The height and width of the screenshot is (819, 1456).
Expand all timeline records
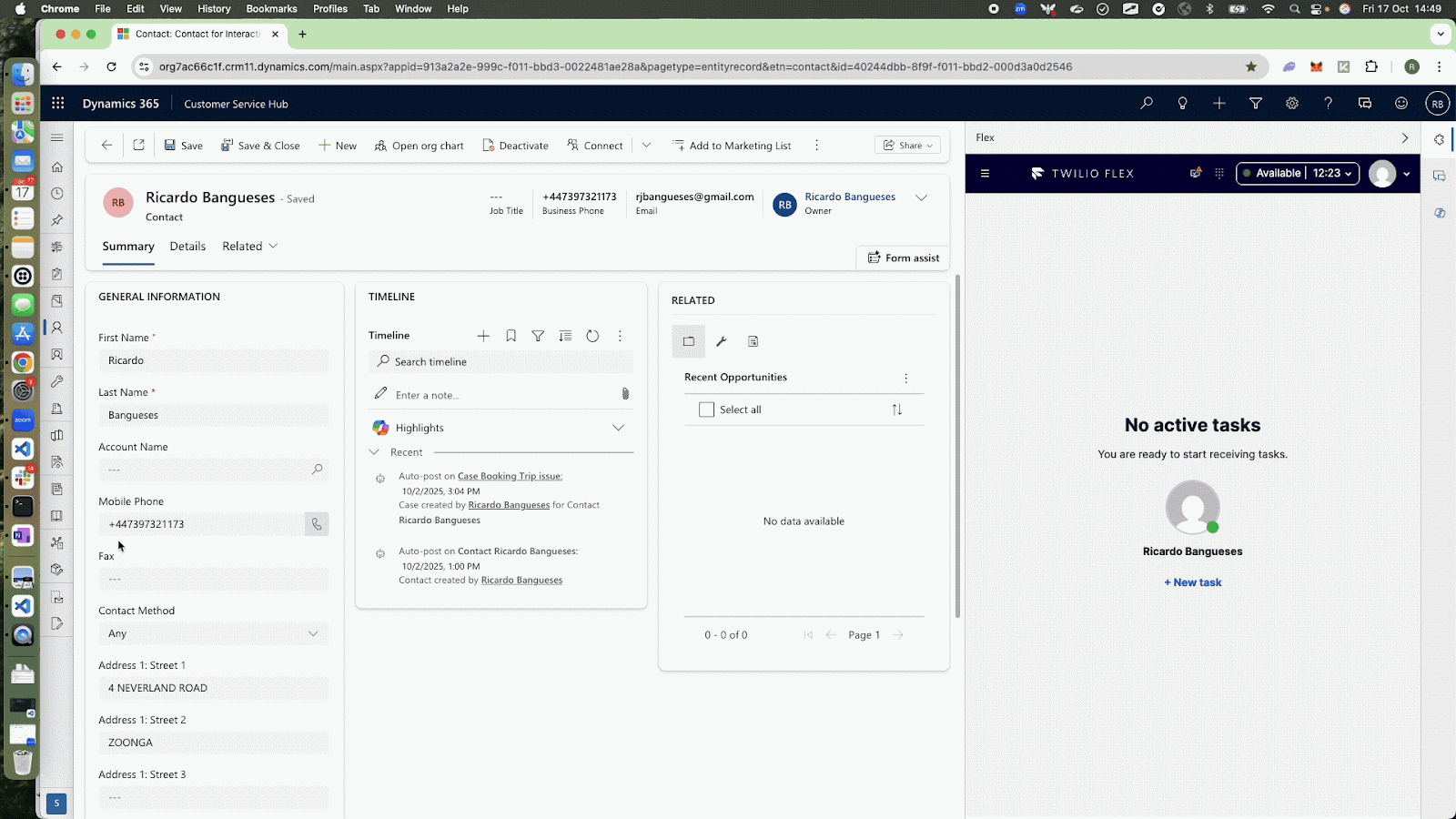pos(565,336)
